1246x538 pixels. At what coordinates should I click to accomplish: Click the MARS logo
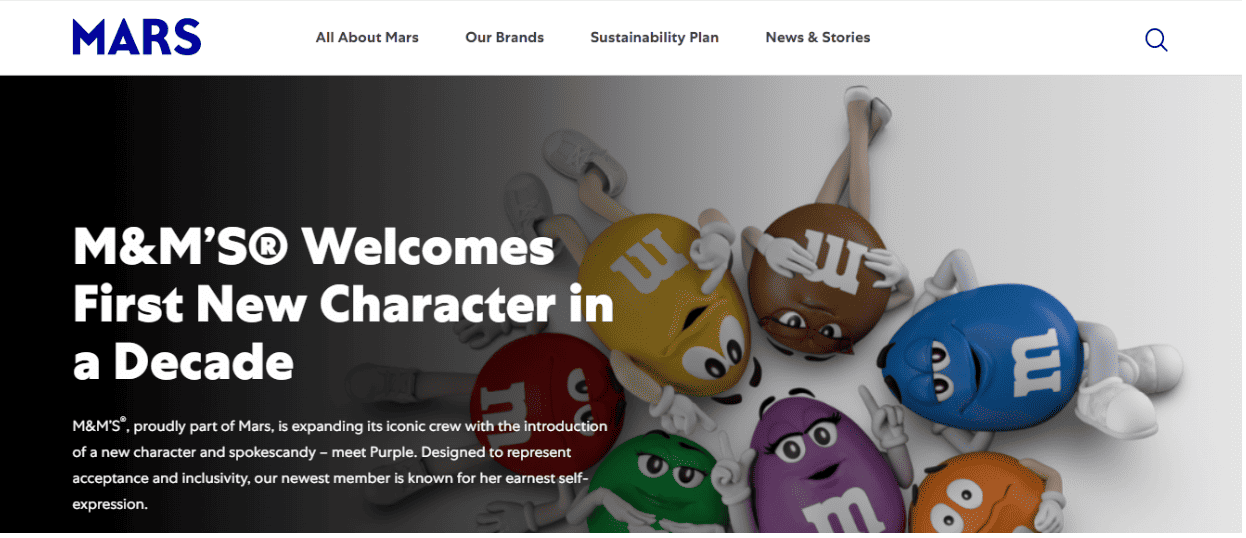coord(137,38)
